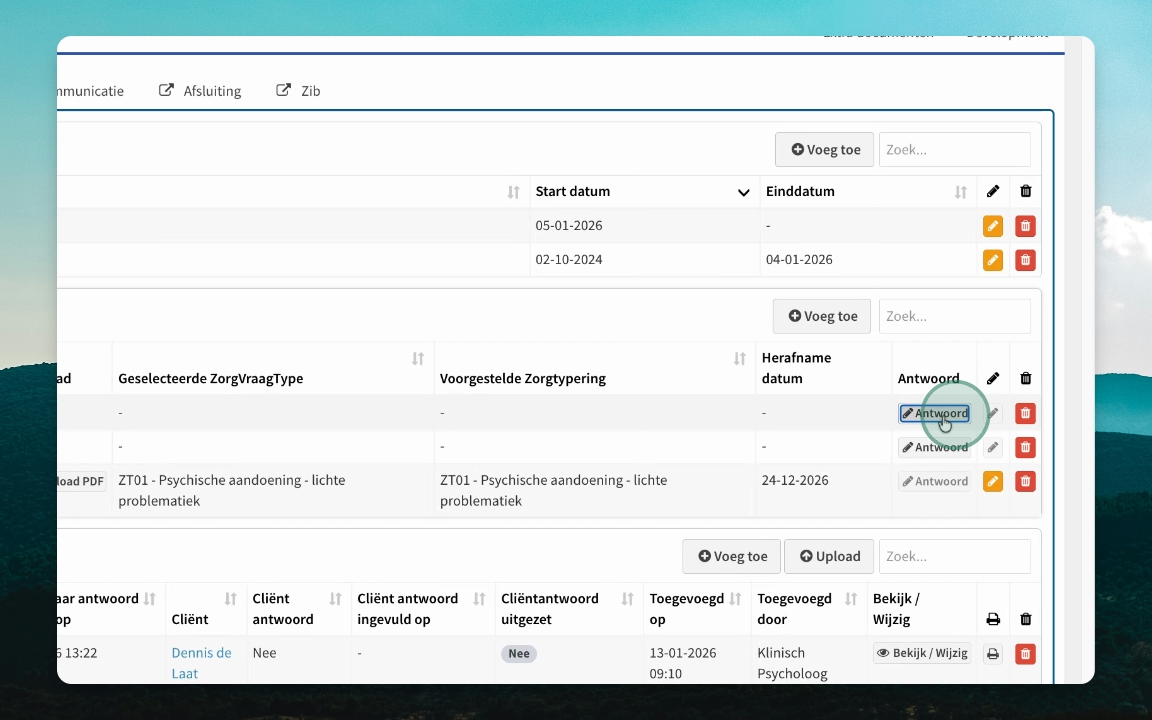Delete the row ending 04-01-2026
The image size is (1152, 720).
click(x=1026, y=260)
